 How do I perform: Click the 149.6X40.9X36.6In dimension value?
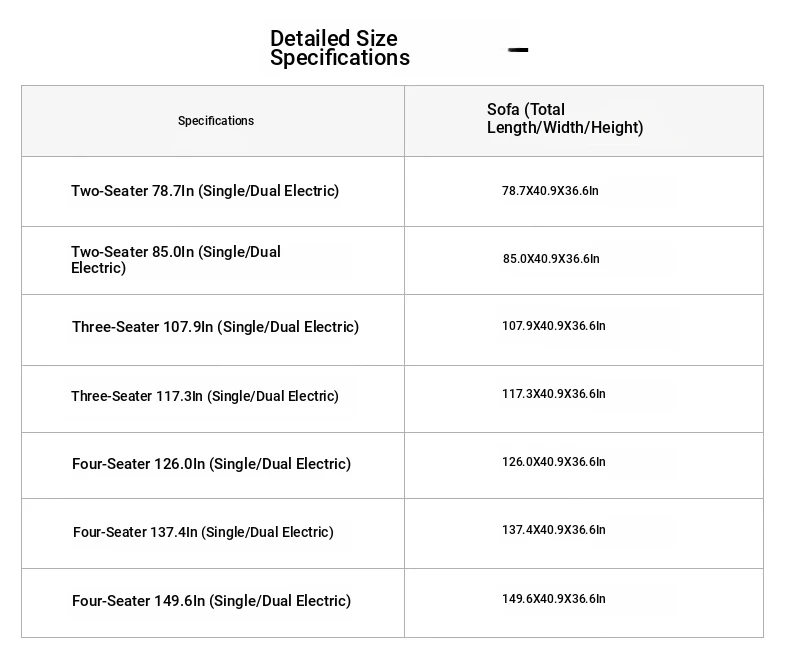pos(554,599)
